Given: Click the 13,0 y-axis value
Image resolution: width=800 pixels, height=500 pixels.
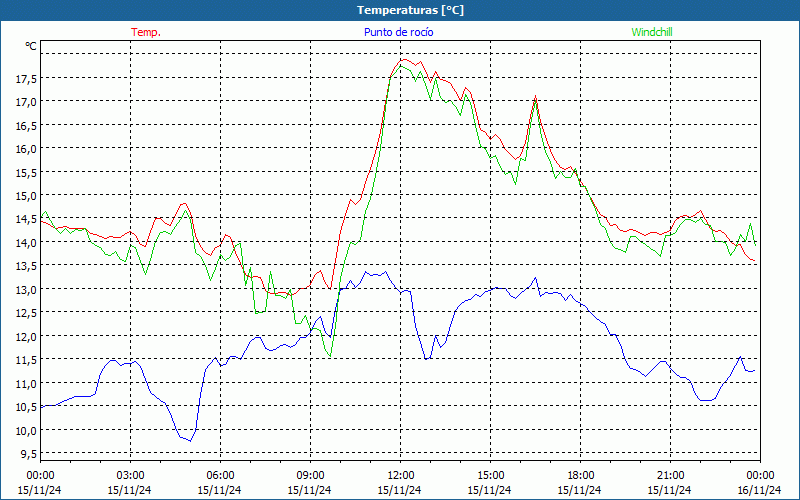Looking at the screenshot, I should 26,290.
